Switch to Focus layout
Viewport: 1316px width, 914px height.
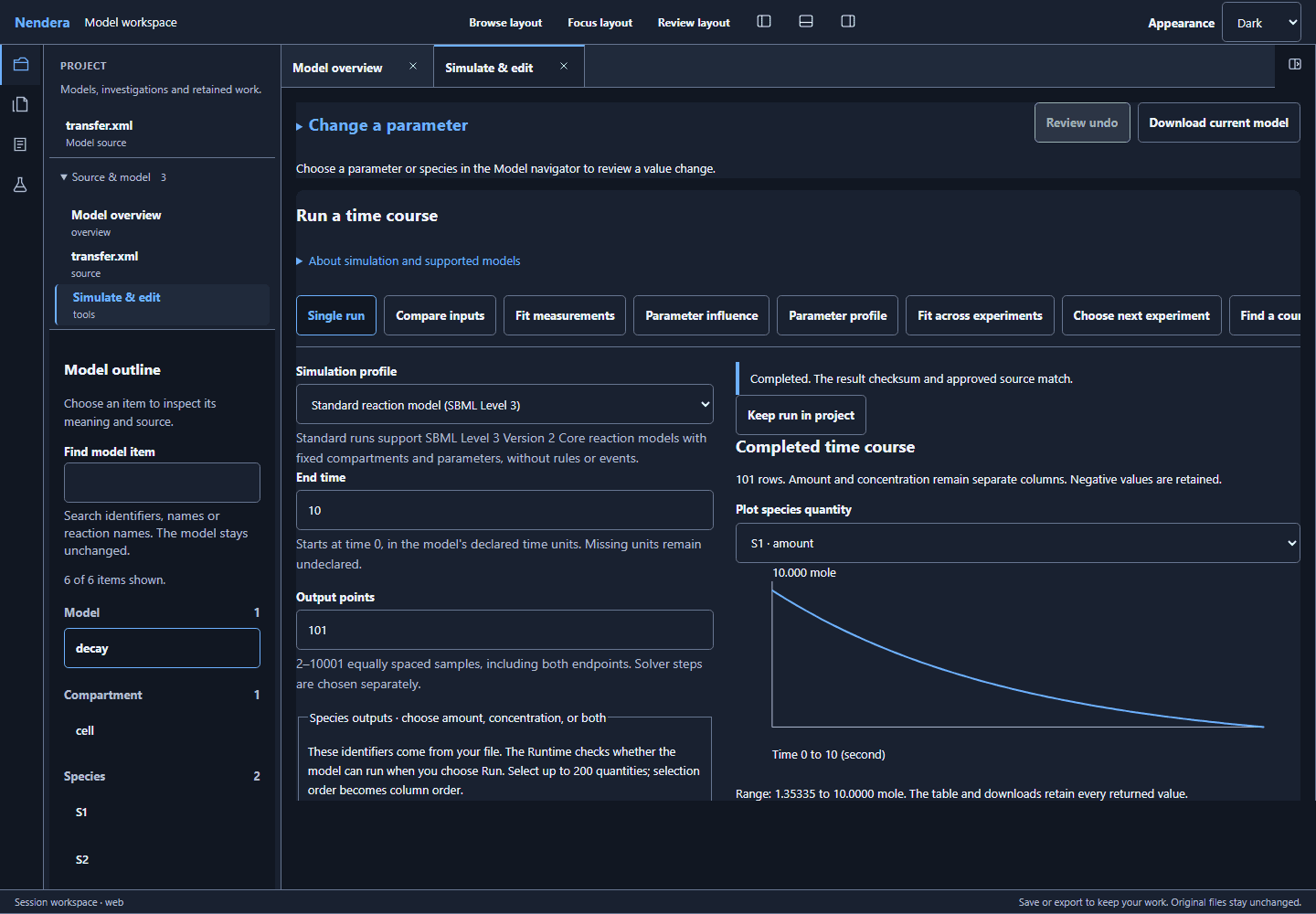tap(600, 22)
